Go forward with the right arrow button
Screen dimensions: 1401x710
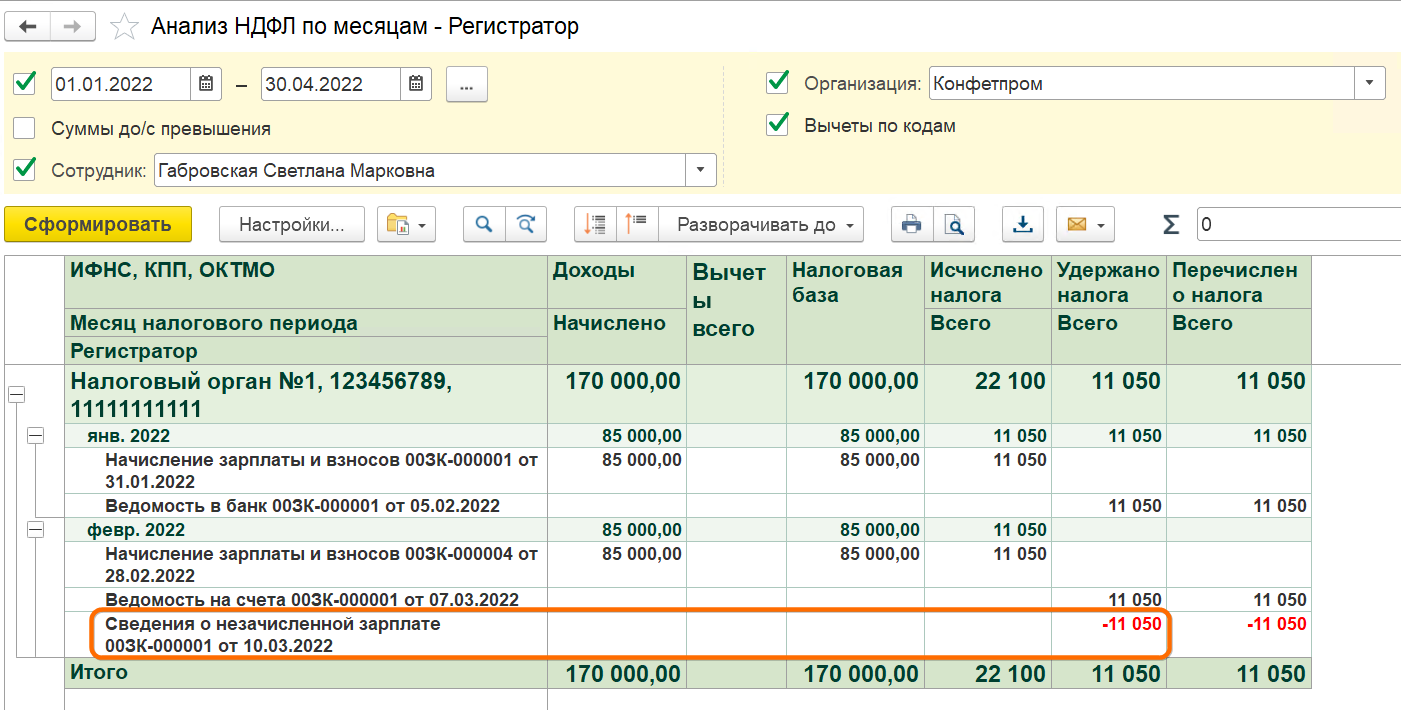click(73, 26)
